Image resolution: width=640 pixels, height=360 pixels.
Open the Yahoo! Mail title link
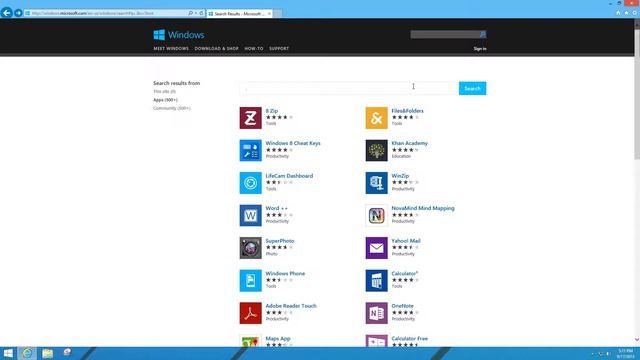[406, 241]
